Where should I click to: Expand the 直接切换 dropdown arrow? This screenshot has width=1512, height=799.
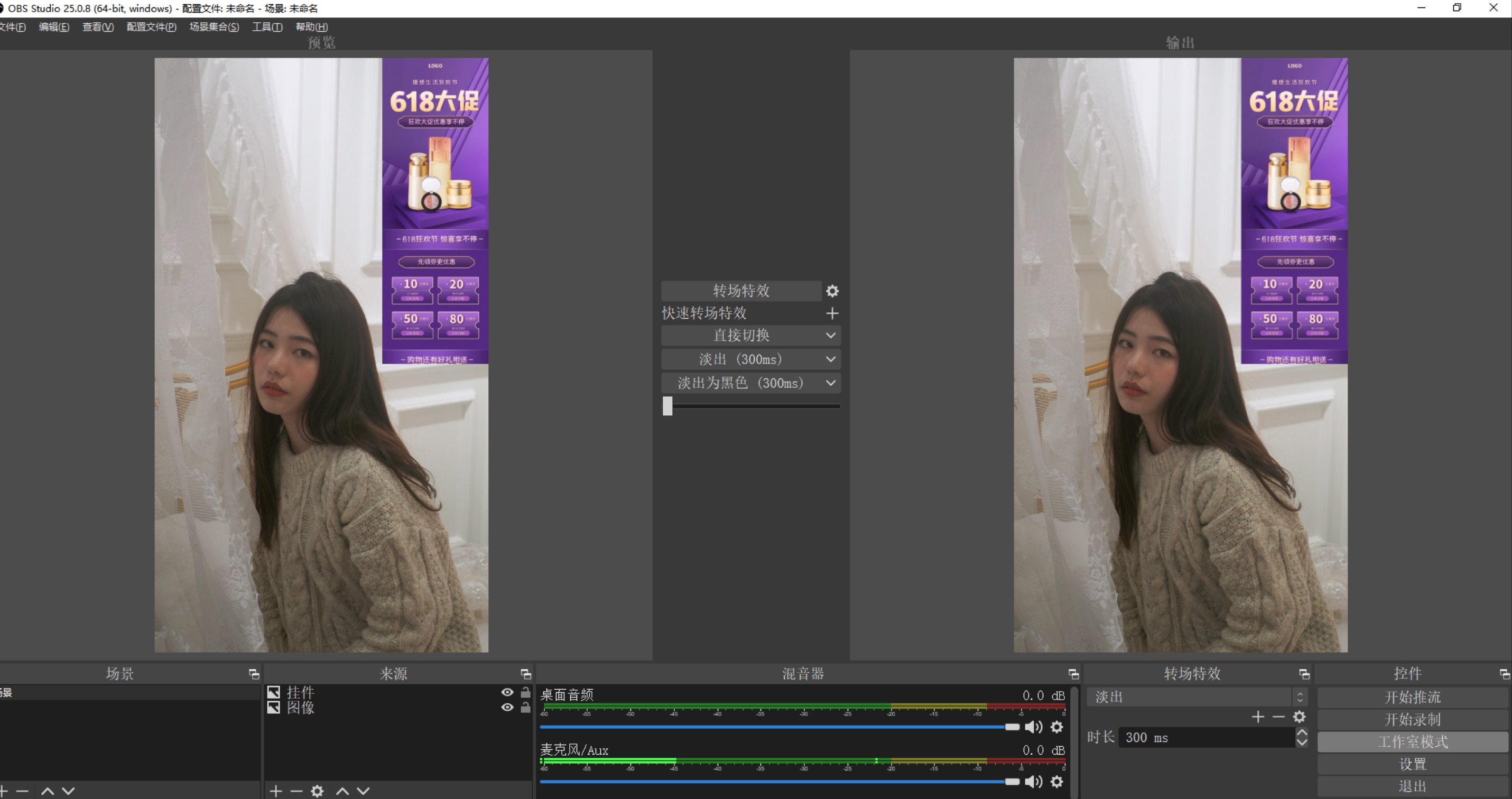coord(831,336)
